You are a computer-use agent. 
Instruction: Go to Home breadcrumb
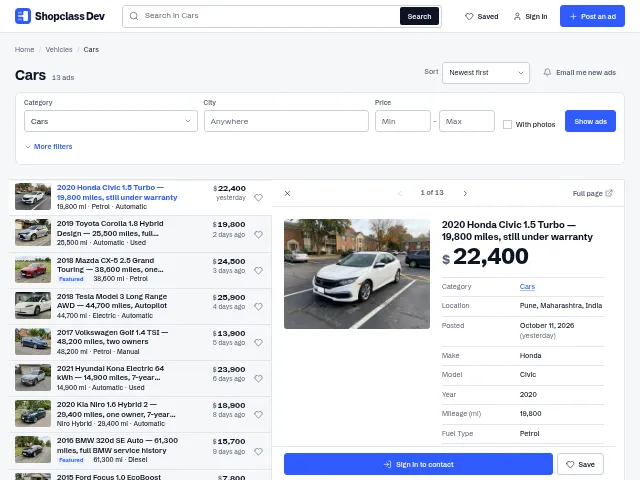click(24, 49)
